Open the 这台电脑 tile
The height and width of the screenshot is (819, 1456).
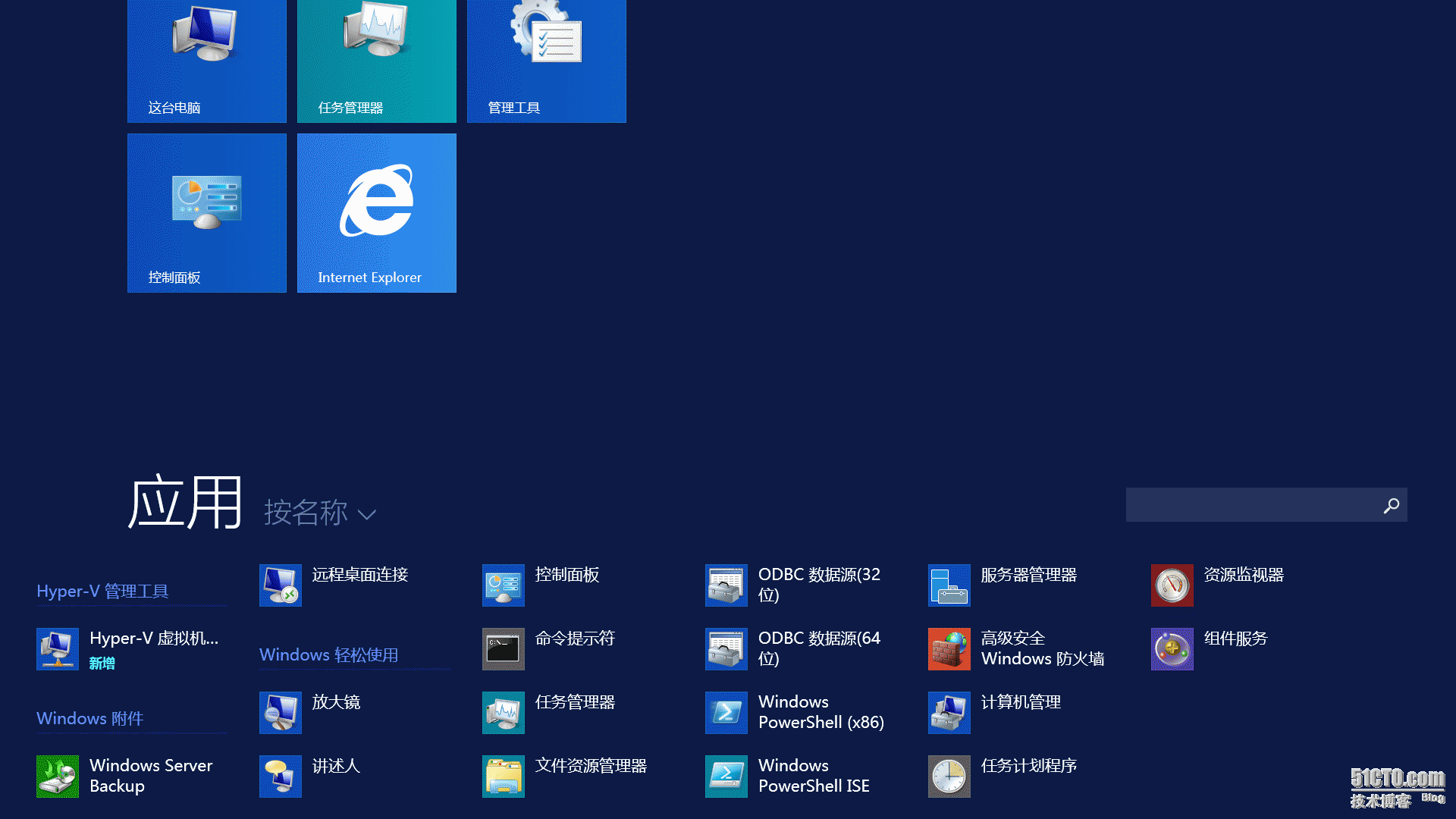pos(207,61)
